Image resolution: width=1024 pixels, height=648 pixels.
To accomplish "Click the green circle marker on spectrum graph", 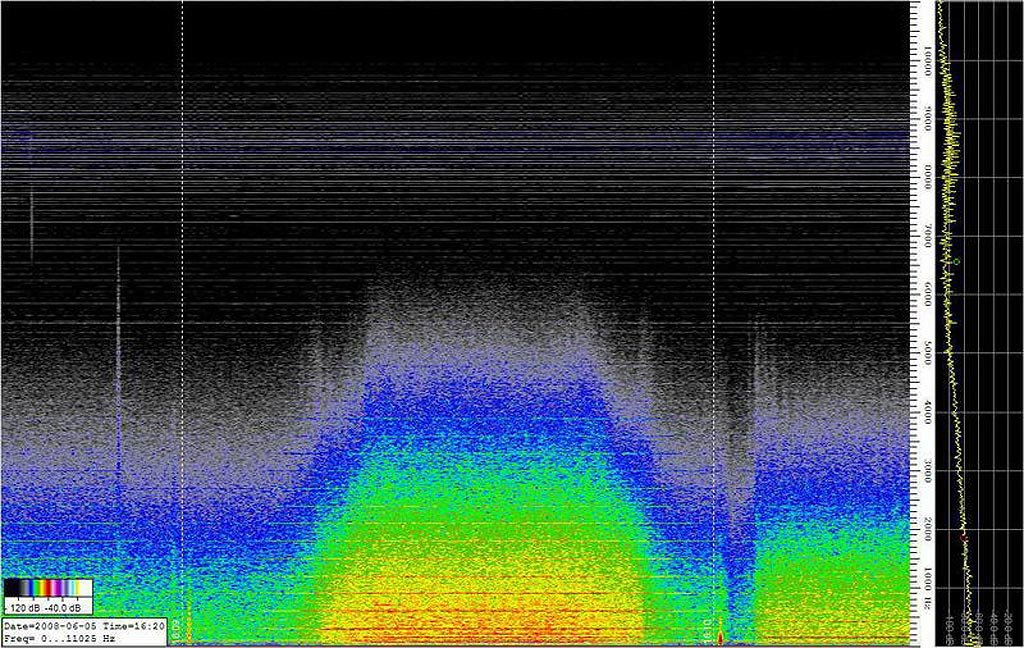I will 956,262.
